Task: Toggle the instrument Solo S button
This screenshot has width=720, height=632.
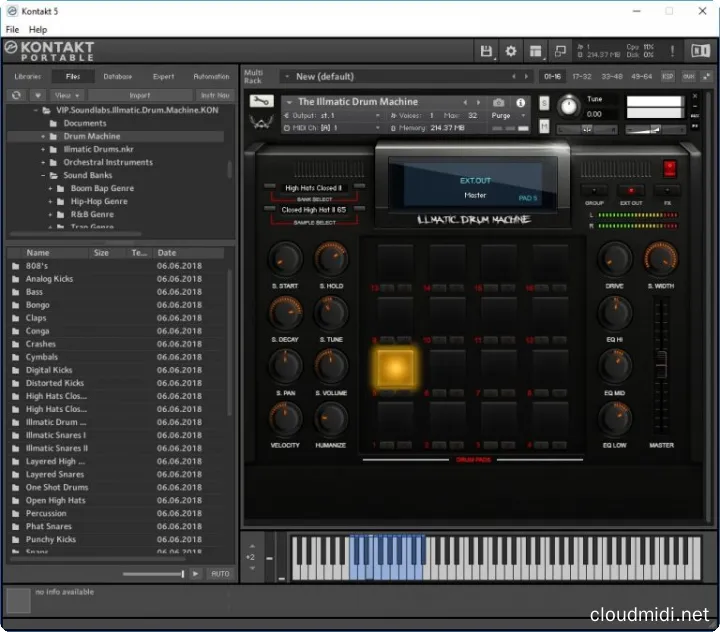Action: (544, 102)
